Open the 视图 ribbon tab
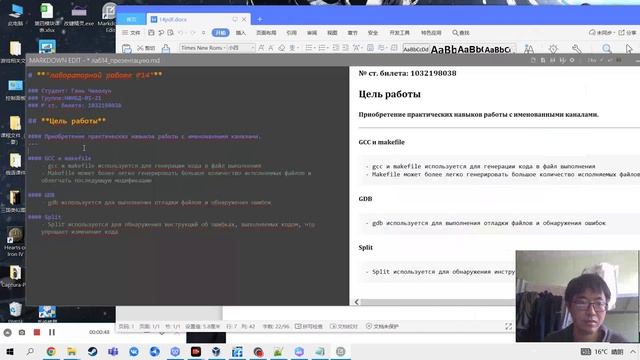This screenshot has width=640, height=360. [x=332, y=33]
